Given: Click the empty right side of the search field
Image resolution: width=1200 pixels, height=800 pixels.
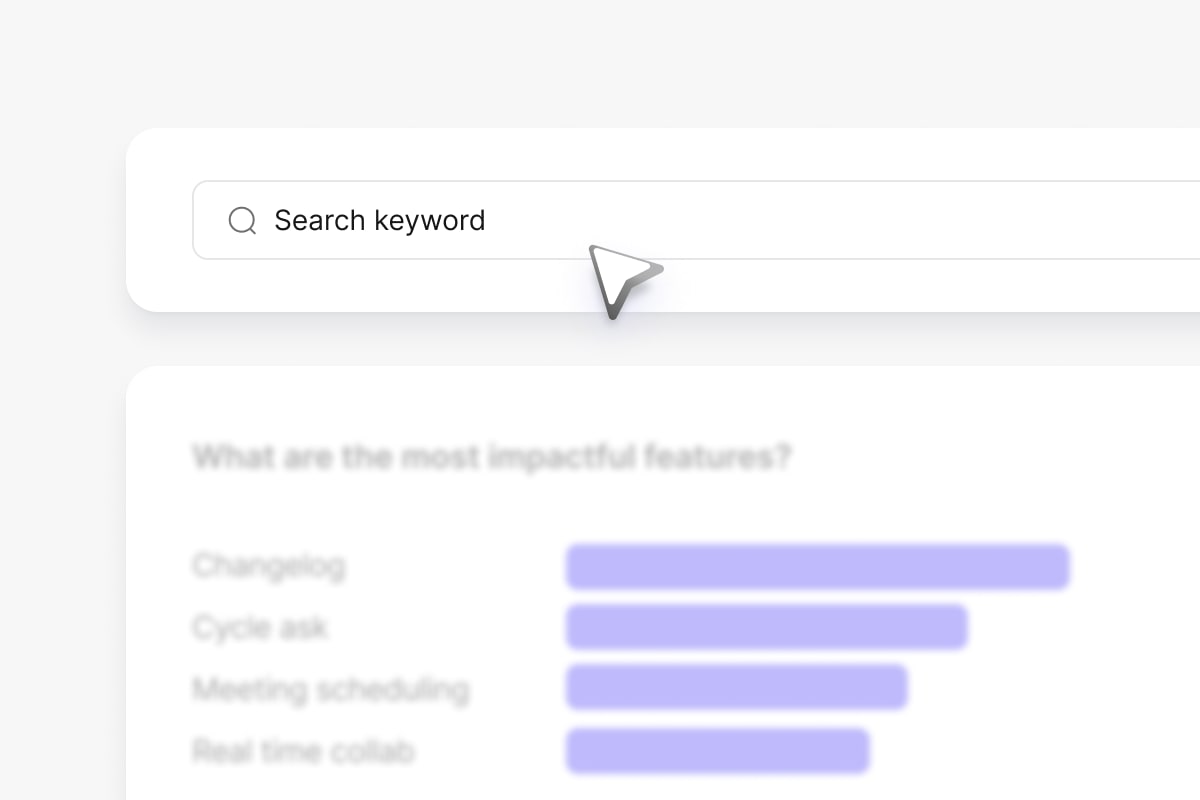Looking at the screenshot, I should [950, 220].
